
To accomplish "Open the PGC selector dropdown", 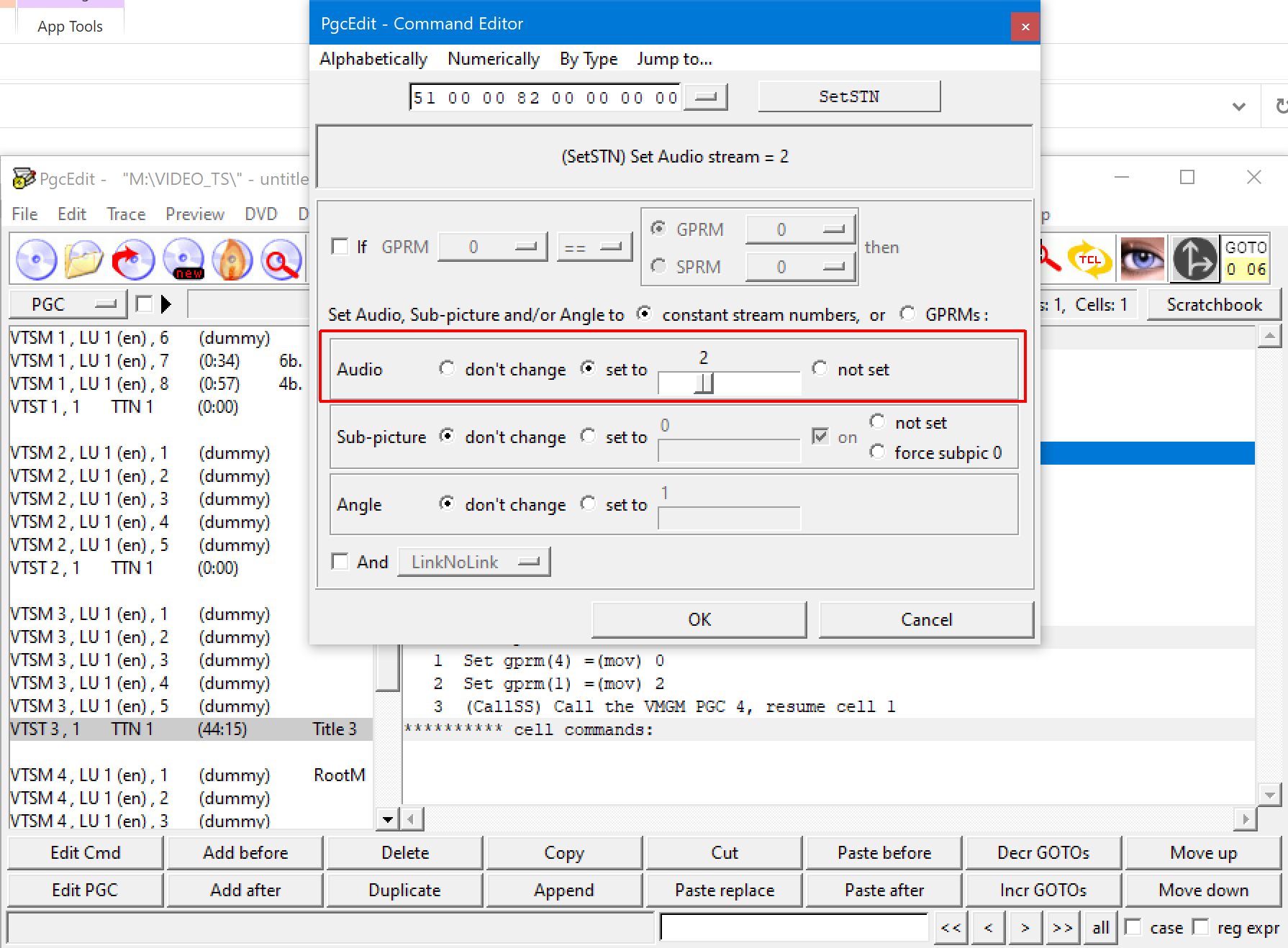I will pos(68,304).
